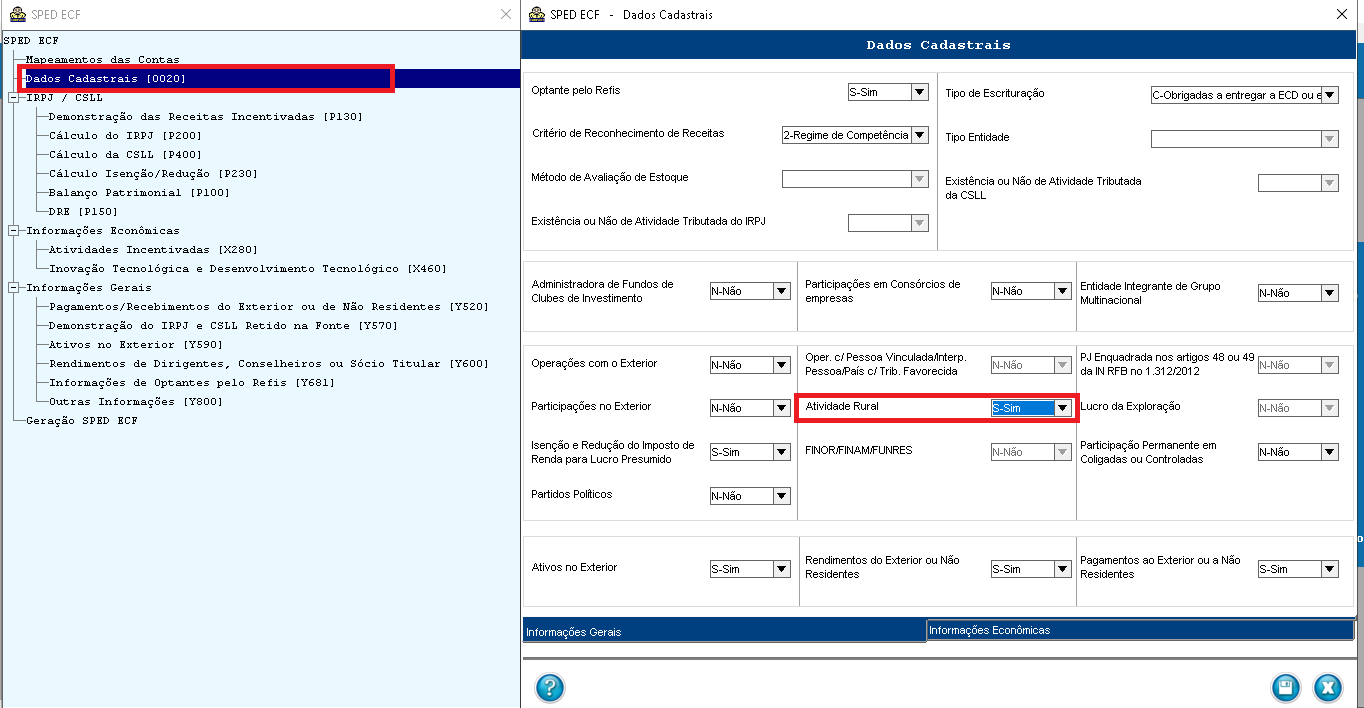
Task: Close the left SPED ECF tree window
Action: (506, 14)
